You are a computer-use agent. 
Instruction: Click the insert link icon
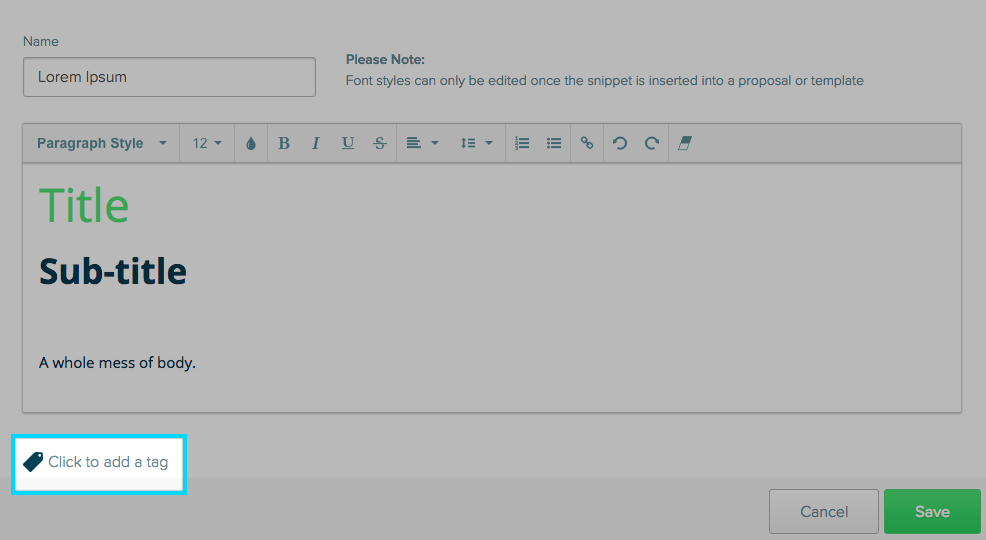point(587,143)
